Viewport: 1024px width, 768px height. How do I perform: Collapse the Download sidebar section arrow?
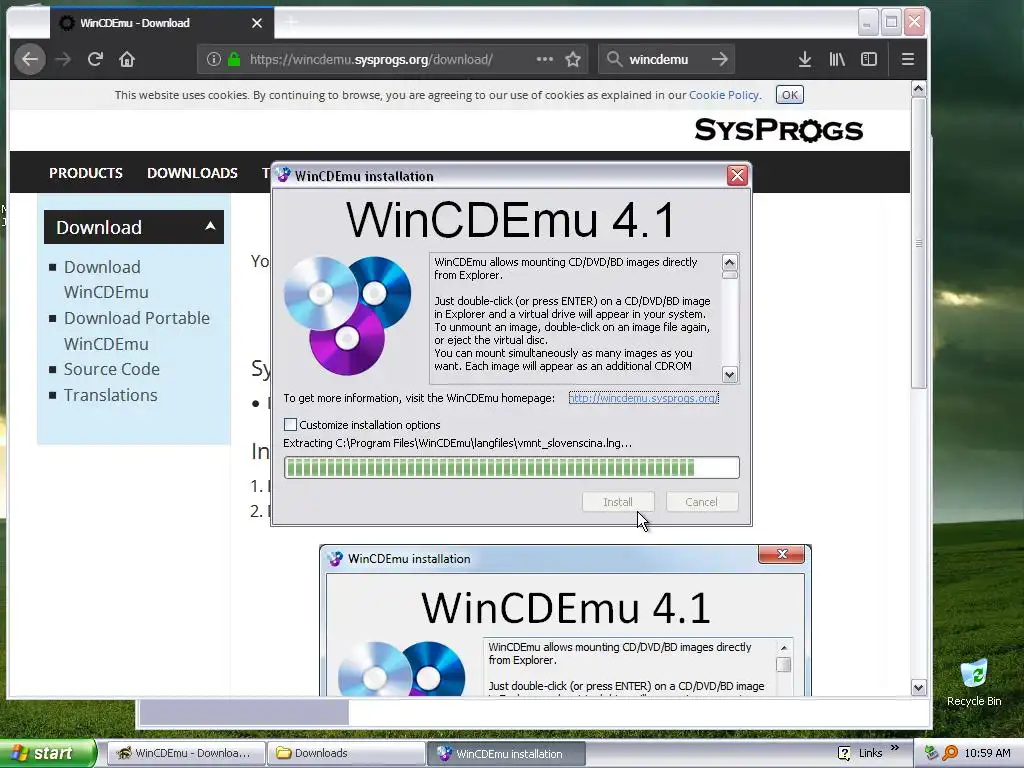210,226
